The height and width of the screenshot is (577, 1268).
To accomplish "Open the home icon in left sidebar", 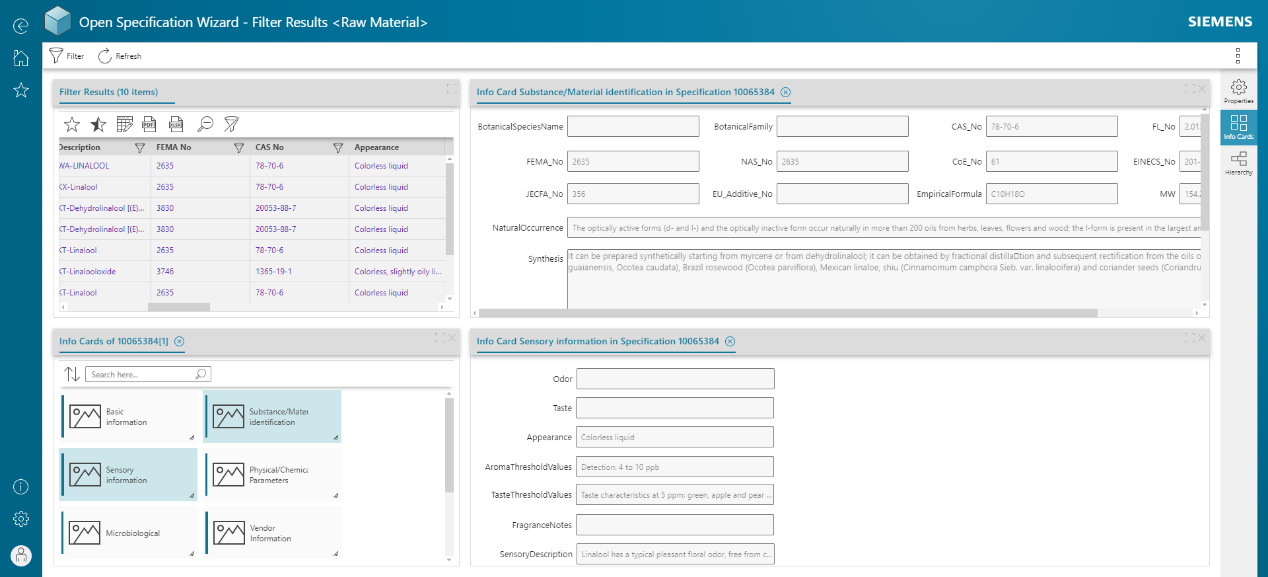I will [20, 58].
